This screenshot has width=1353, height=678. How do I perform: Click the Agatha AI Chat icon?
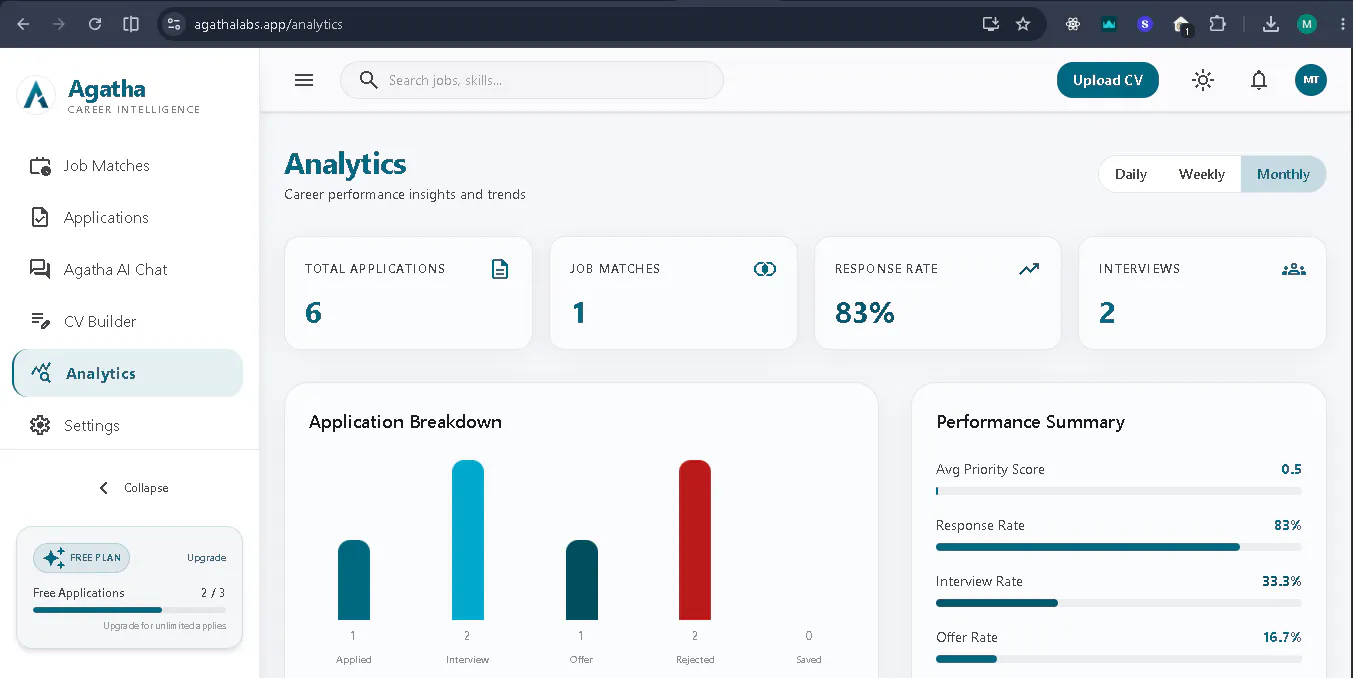pyautogui.click(x=40, y=270)
